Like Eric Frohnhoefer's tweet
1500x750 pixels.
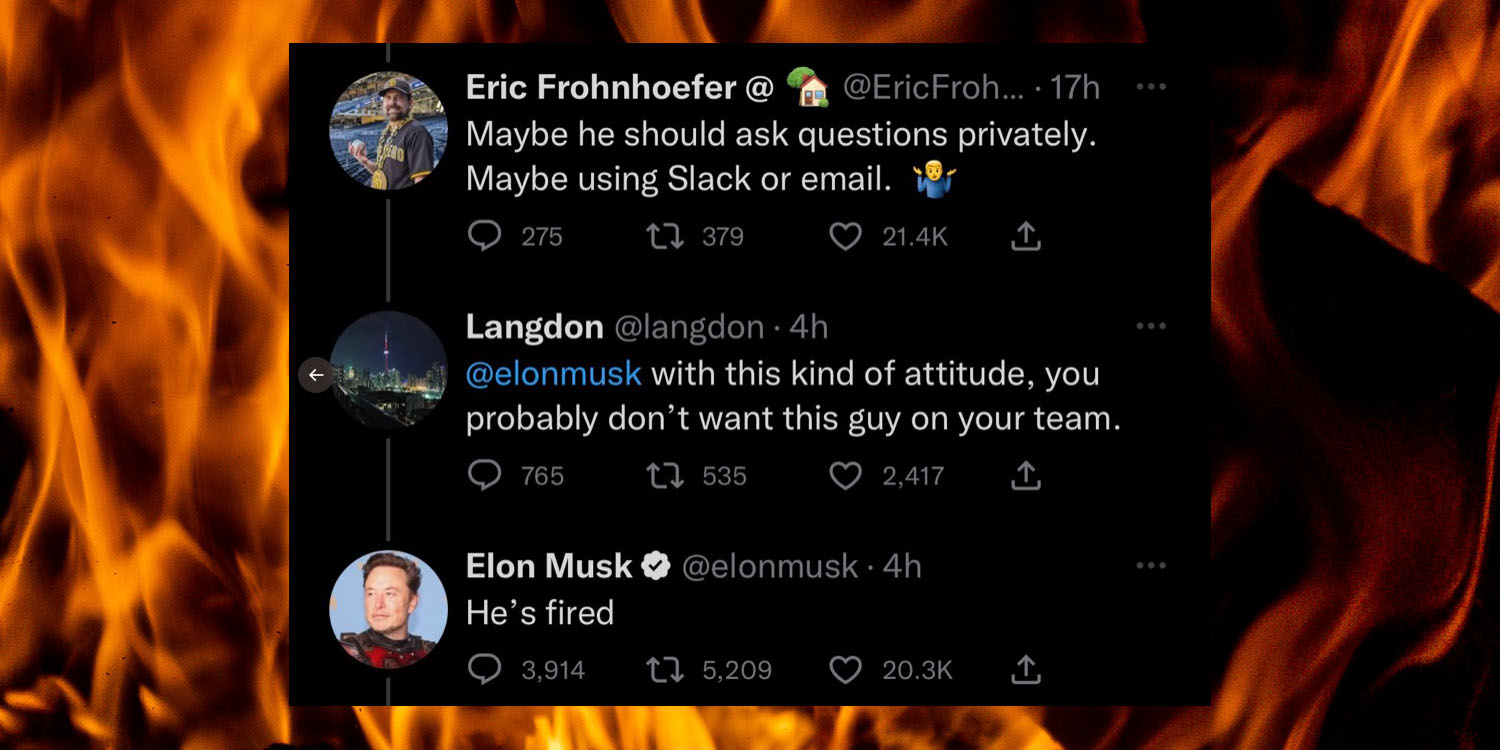(846, 236)
